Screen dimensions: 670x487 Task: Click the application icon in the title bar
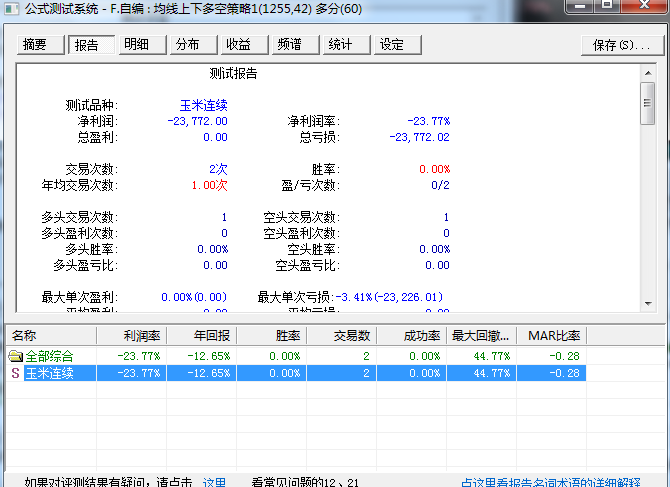11,10
